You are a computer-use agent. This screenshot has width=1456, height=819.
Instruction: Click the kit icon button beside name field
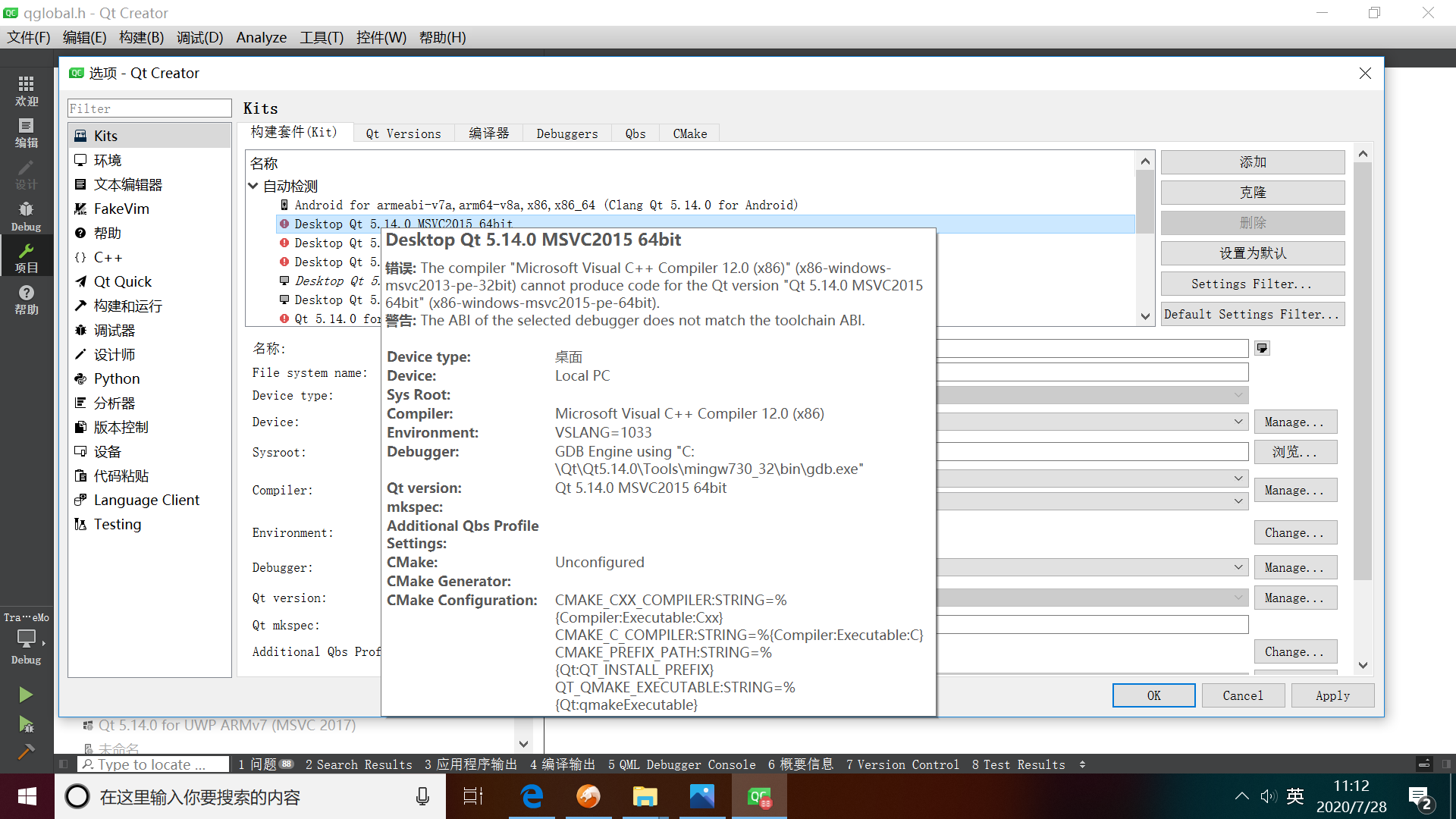tap(1262, 348)
